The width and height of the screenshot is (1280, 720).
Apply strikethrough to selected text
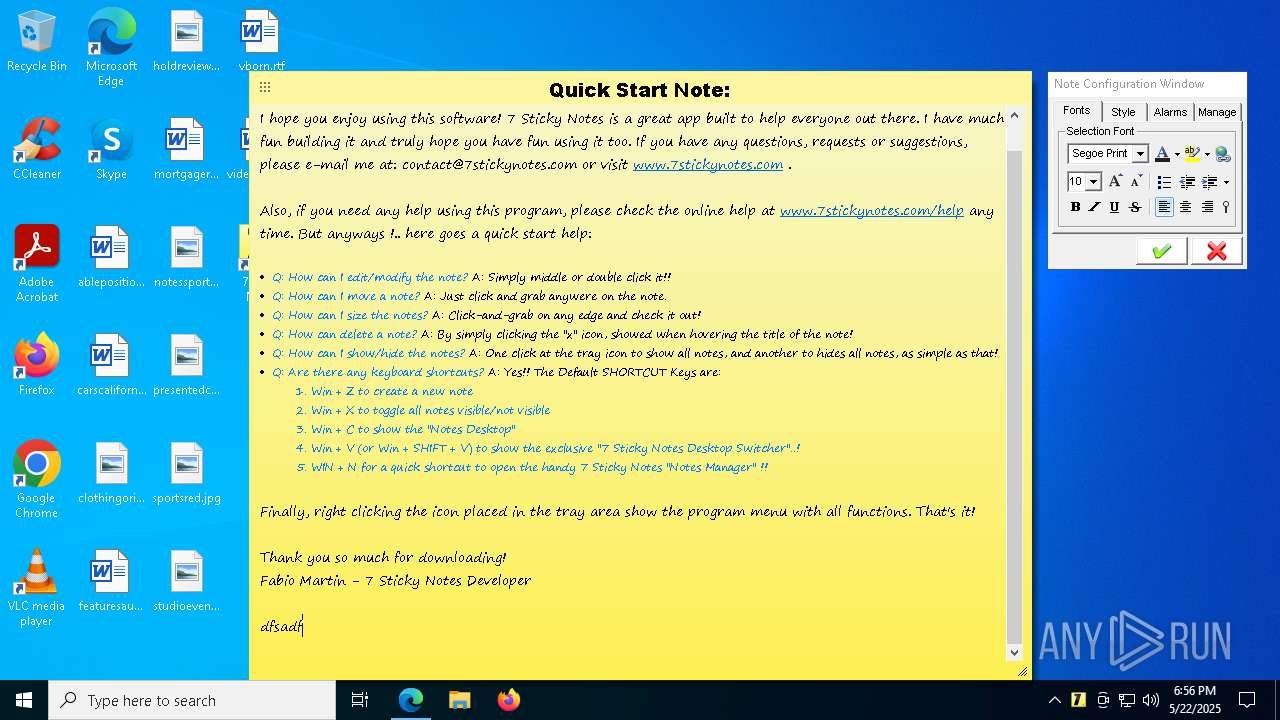coord(1135,207)
